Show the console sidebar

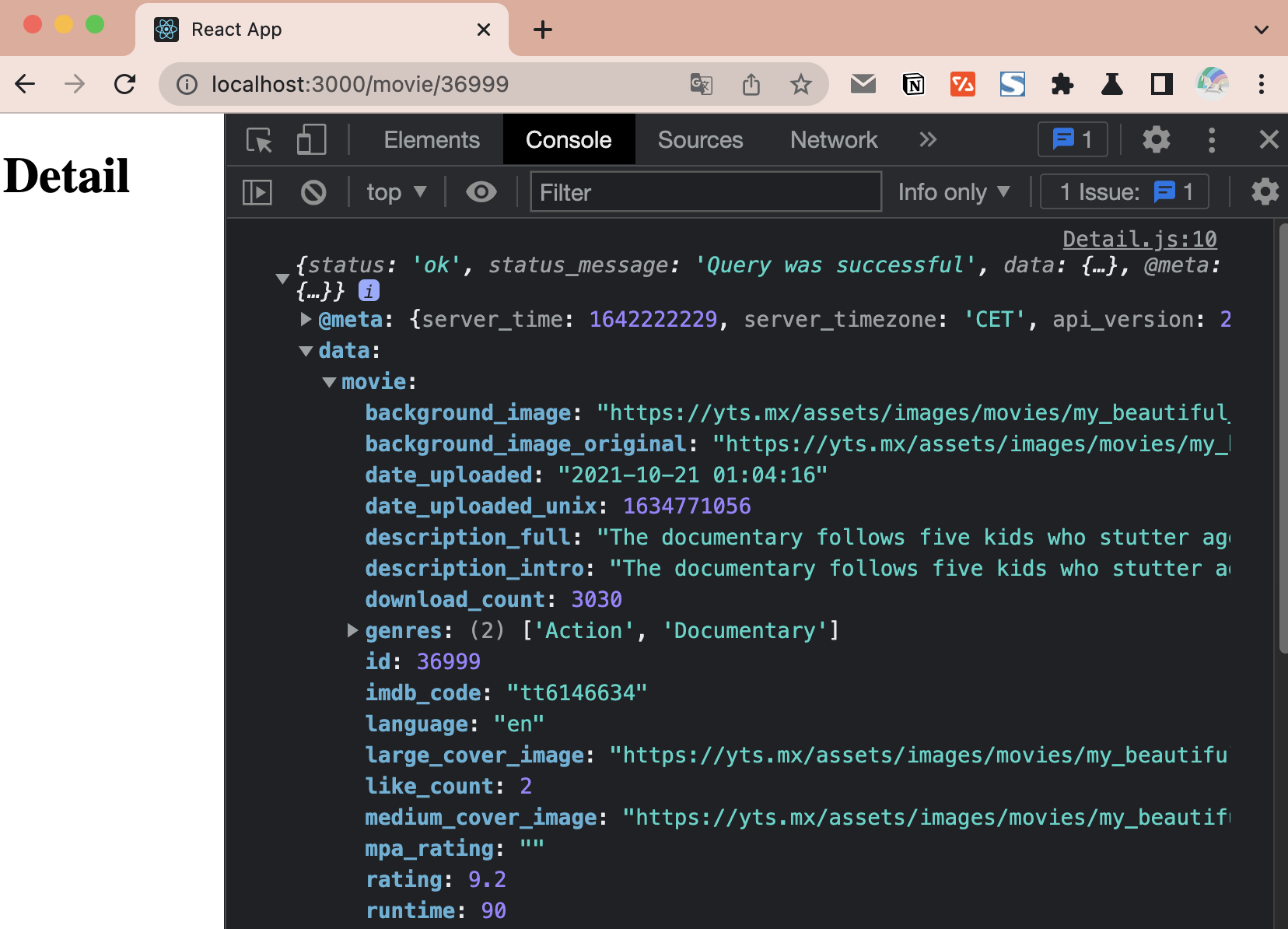coord(257,192)
